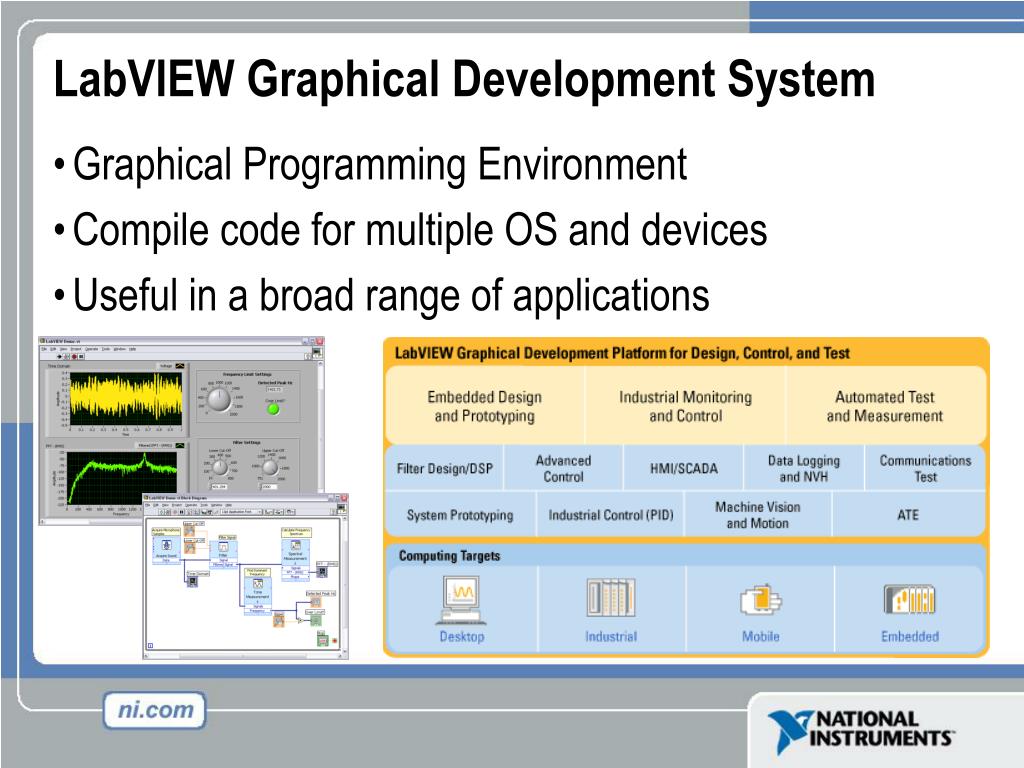The image size is (1024, 768).
Task: Open Edit menu in LabVIEW Demo front panel
Action: [x=53, y=349]
